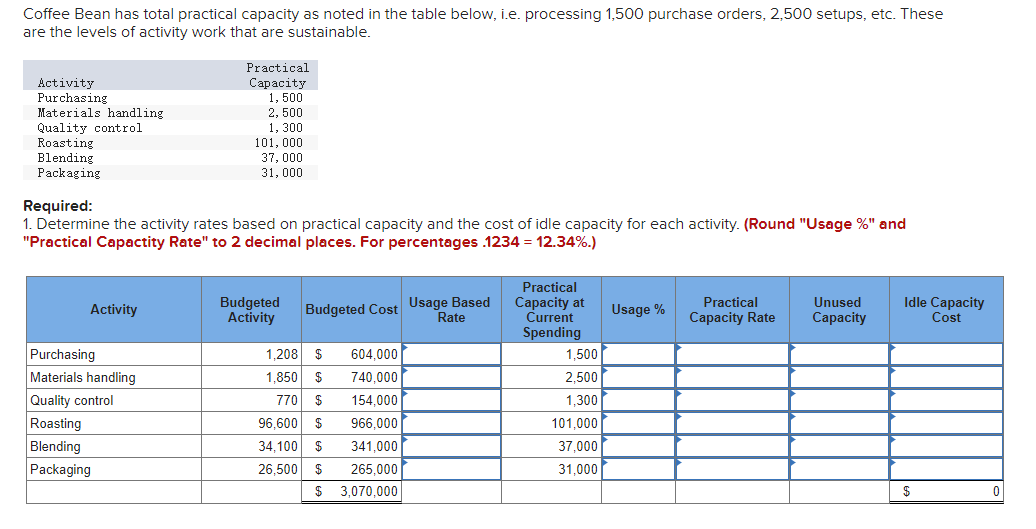Select the Practical Capacity header in upper table
Screen dimensions: 1036x529
(x=278, y=75)
